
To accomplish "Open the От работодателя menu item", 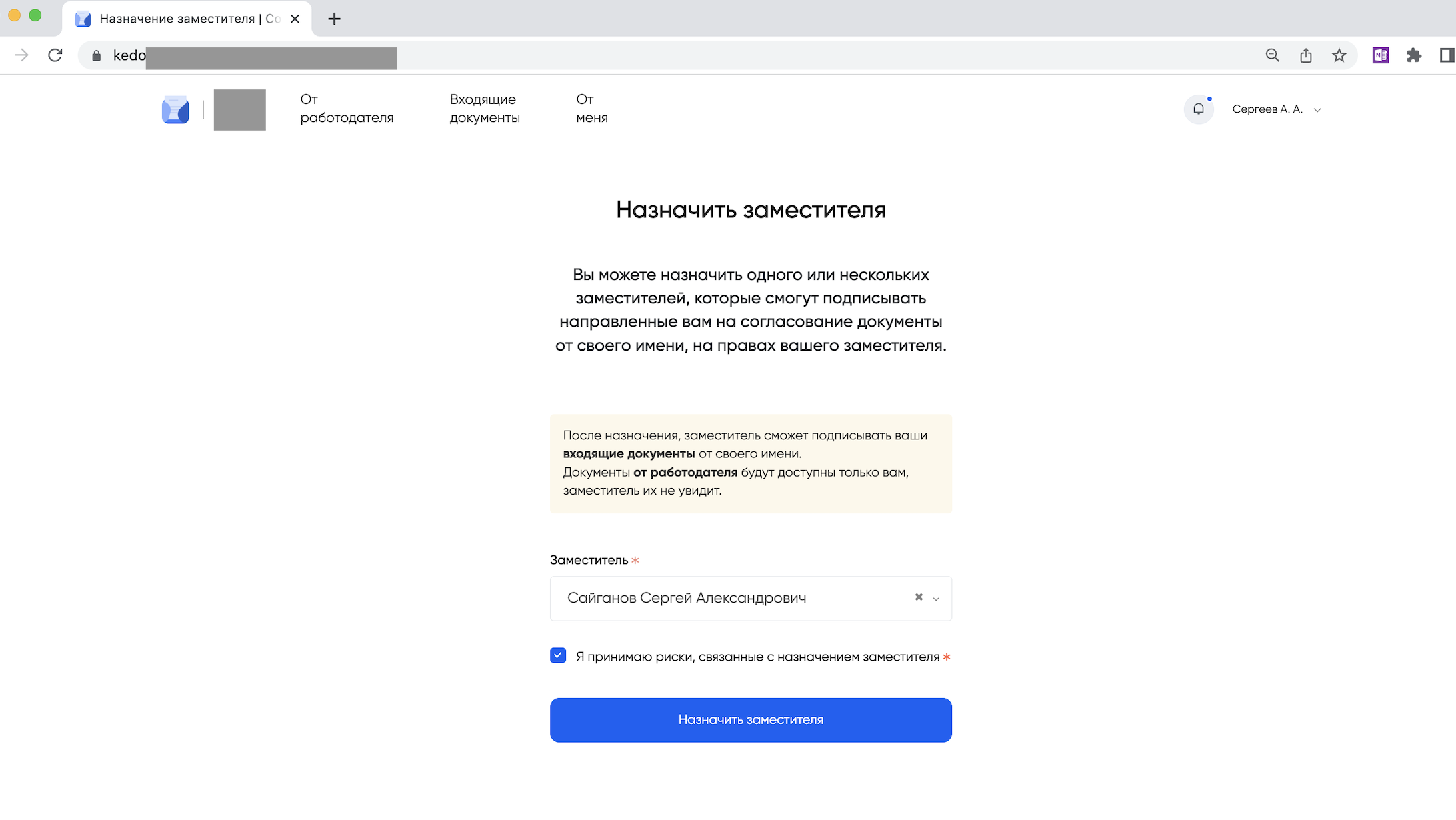I will [x=347, y=109].
